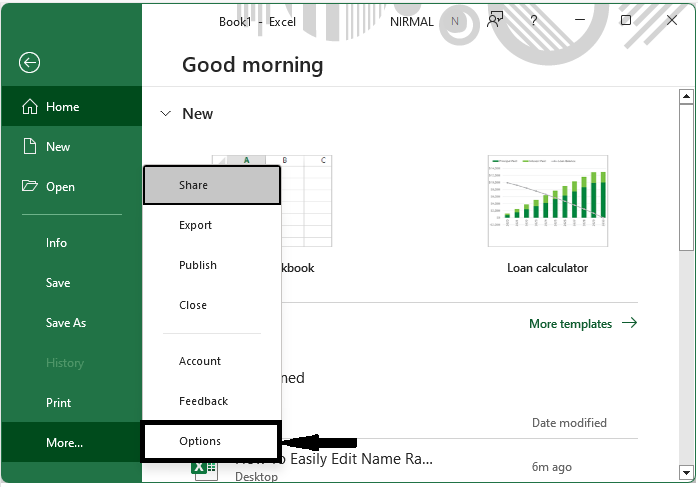Select Export in the popup menu
This screenshot has height=487, width=698.
pyautogui.click(x=212, y=225)
